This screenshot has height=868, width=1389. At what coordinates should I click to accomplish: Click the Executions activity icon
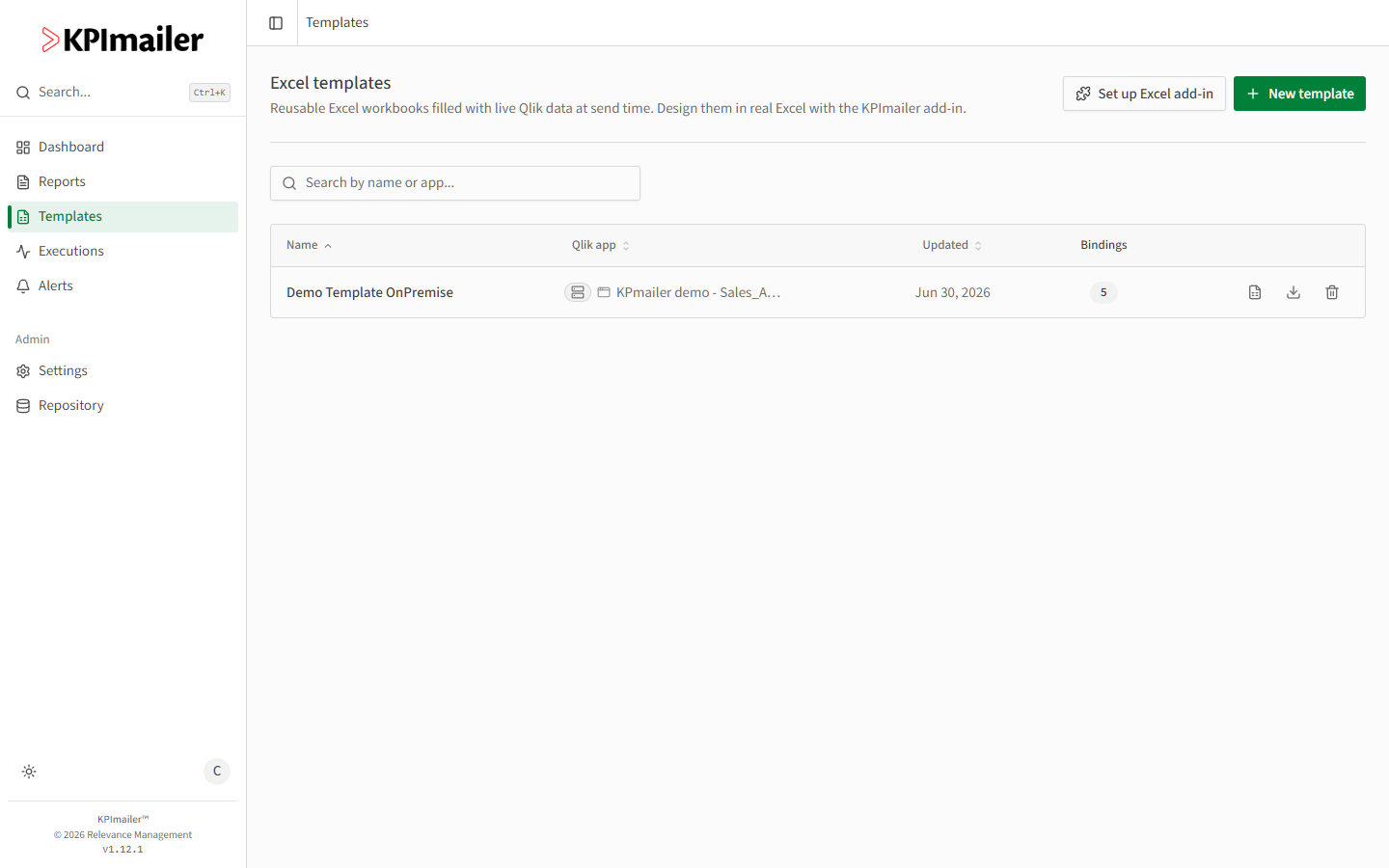pyautogui.click(x=23, y=252)
